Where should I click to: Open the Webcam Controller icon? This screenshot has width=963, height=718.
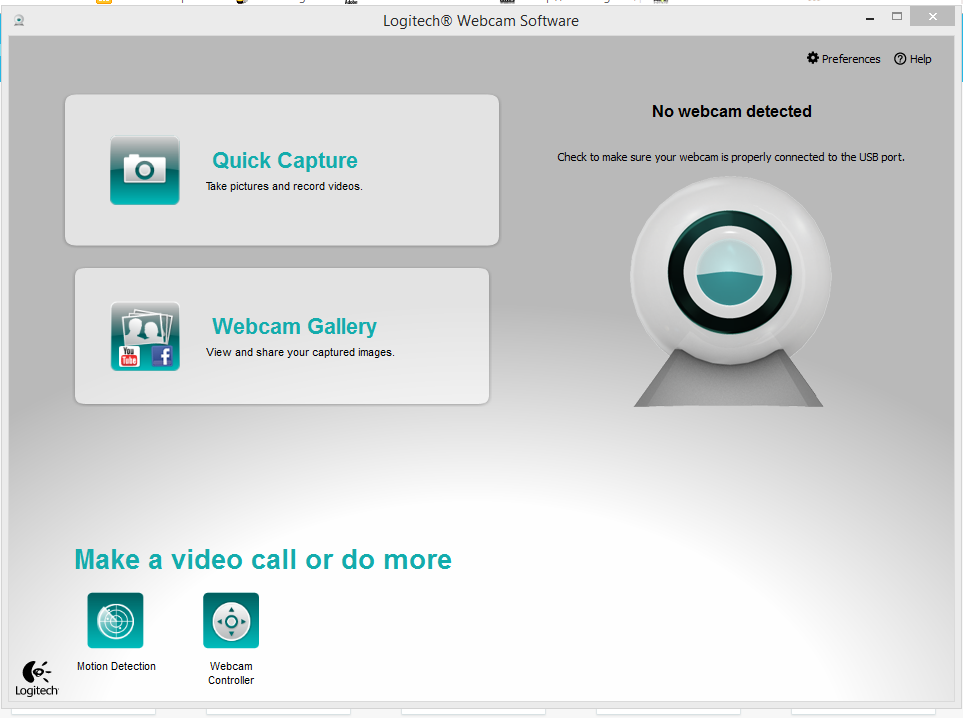(x=231, y=620)
